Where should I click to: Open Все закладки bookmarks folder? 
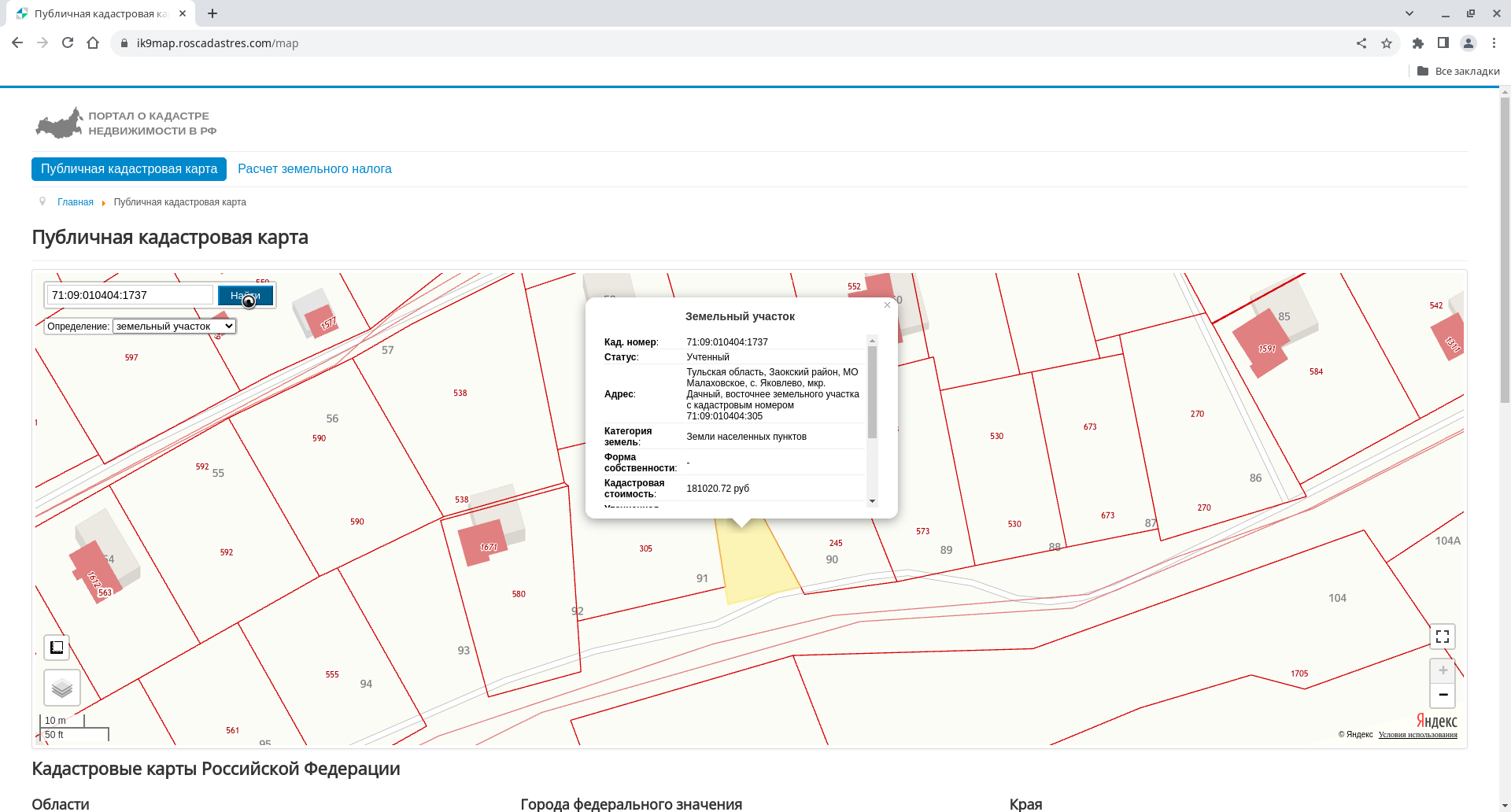(x=1458, y=71)
